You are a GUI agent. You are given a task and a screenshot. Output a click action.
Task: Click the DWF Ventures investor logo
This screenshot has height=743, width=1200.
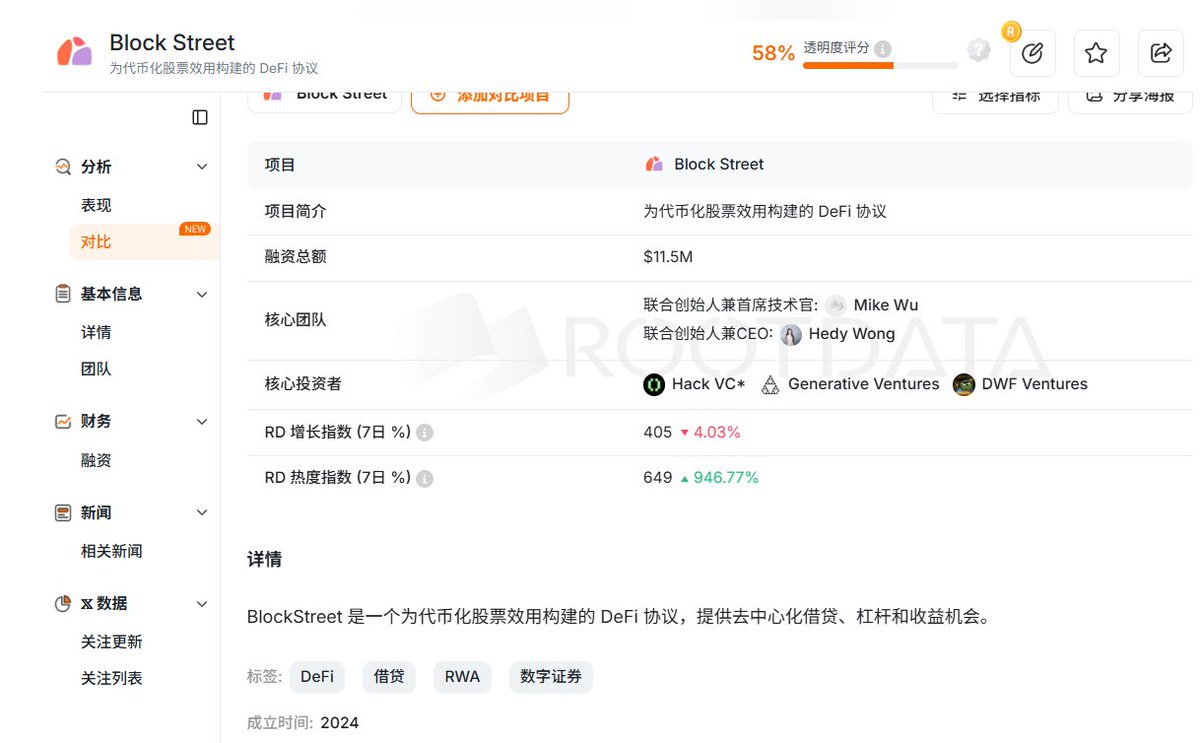click(963, 384)
